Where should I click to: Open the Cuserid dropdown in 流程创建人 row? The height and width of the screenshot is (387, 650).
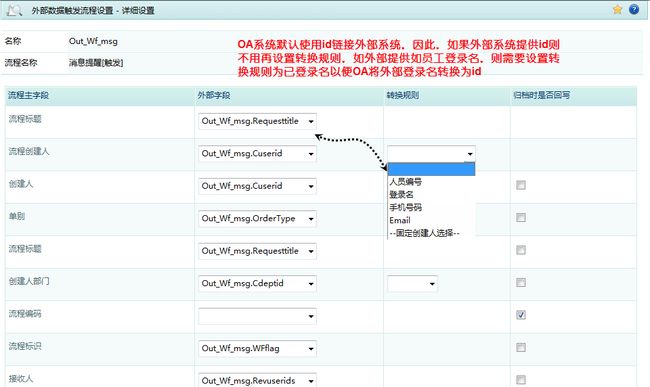[x=257, y=154]
